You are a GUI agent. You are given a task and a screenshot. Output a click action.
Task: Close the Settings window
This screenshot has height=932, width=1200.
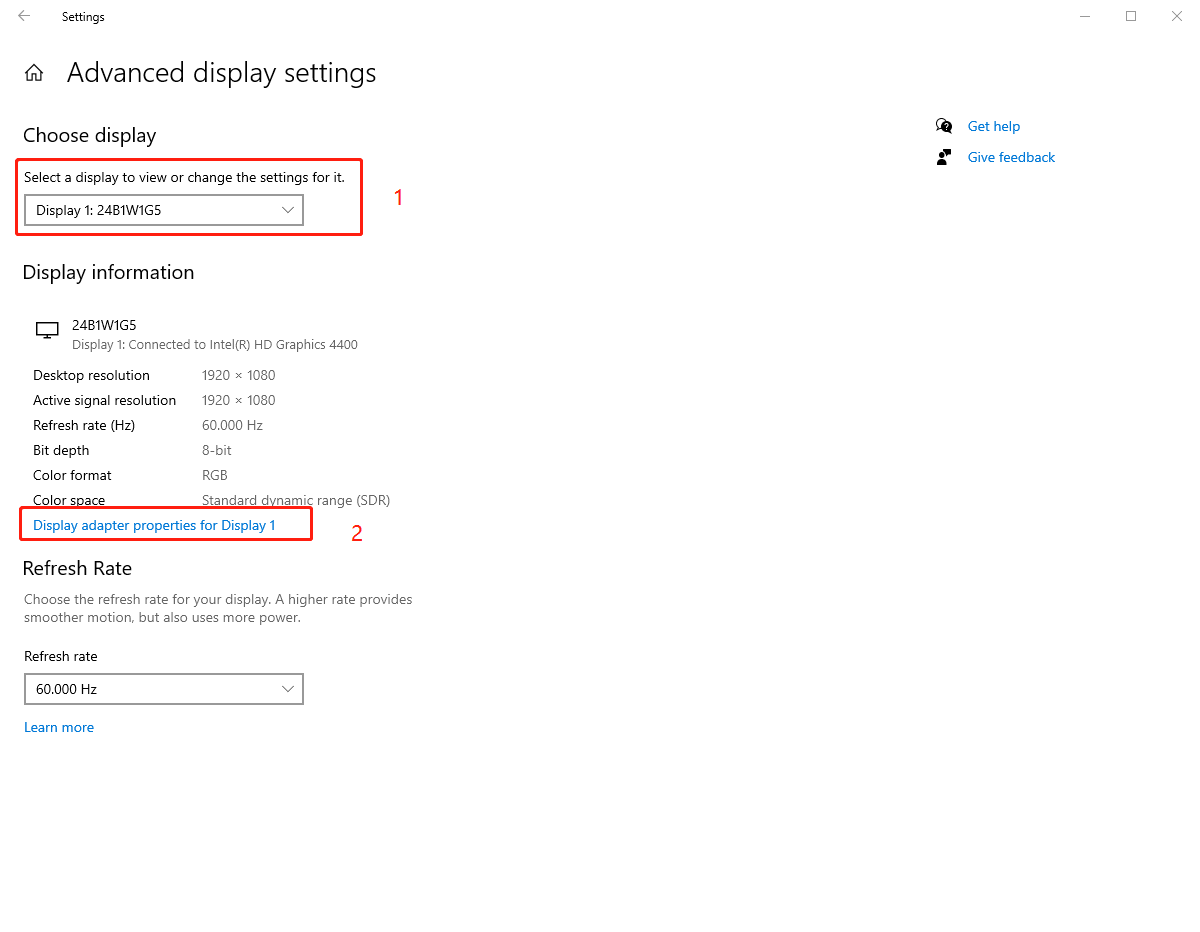(1176, 16)
